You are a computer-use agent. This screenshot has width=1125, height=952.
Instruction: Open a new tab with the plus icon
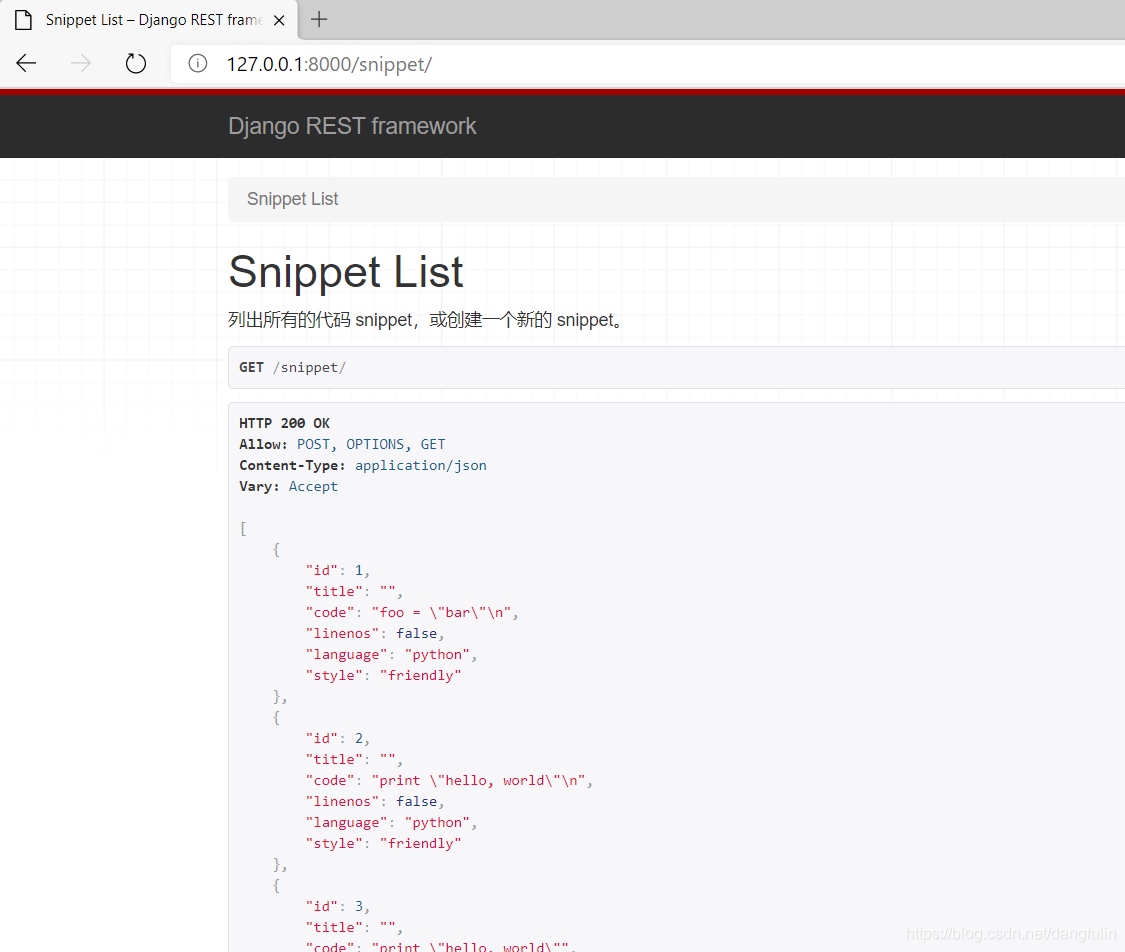click(319, 19)
